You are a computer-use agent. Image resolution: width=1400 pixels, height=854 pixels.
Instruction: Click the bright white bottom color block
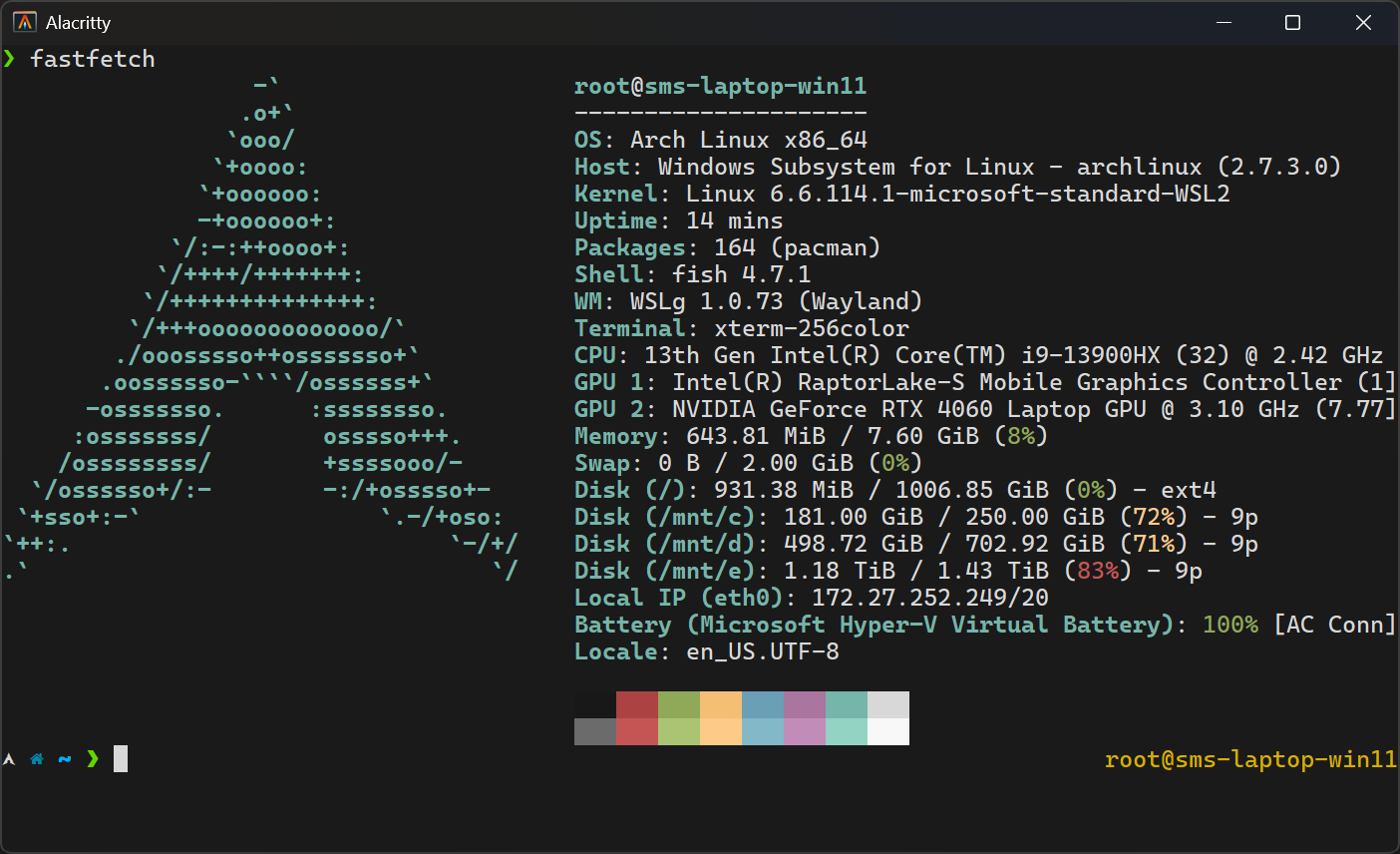[888, 731]
